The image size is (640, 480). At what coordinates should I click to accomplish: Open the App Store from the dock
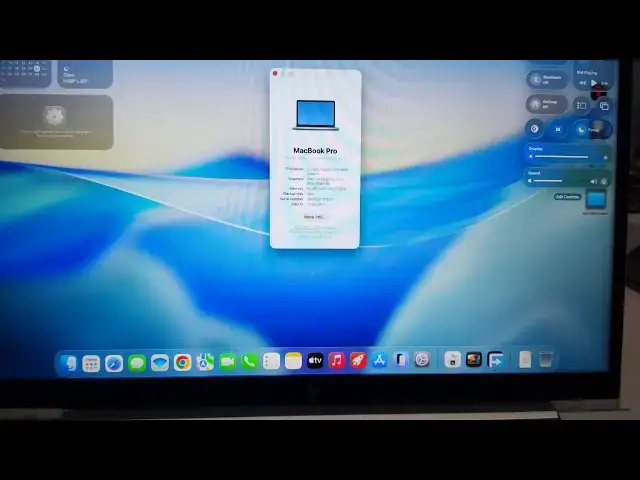(379, 360)
